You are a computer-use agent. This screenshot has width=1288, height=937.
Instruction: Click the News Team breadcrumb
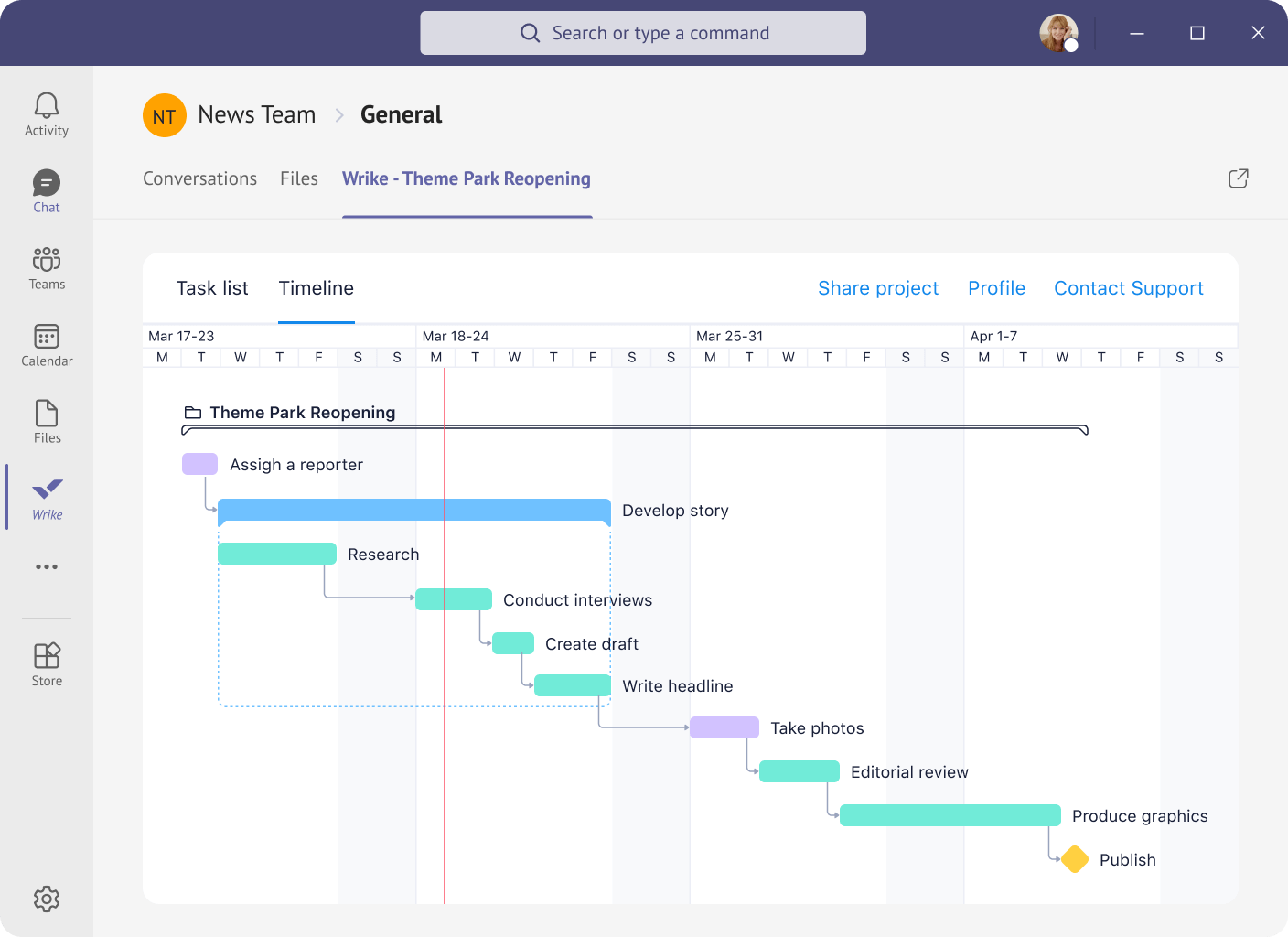click(x=256, y=114)
